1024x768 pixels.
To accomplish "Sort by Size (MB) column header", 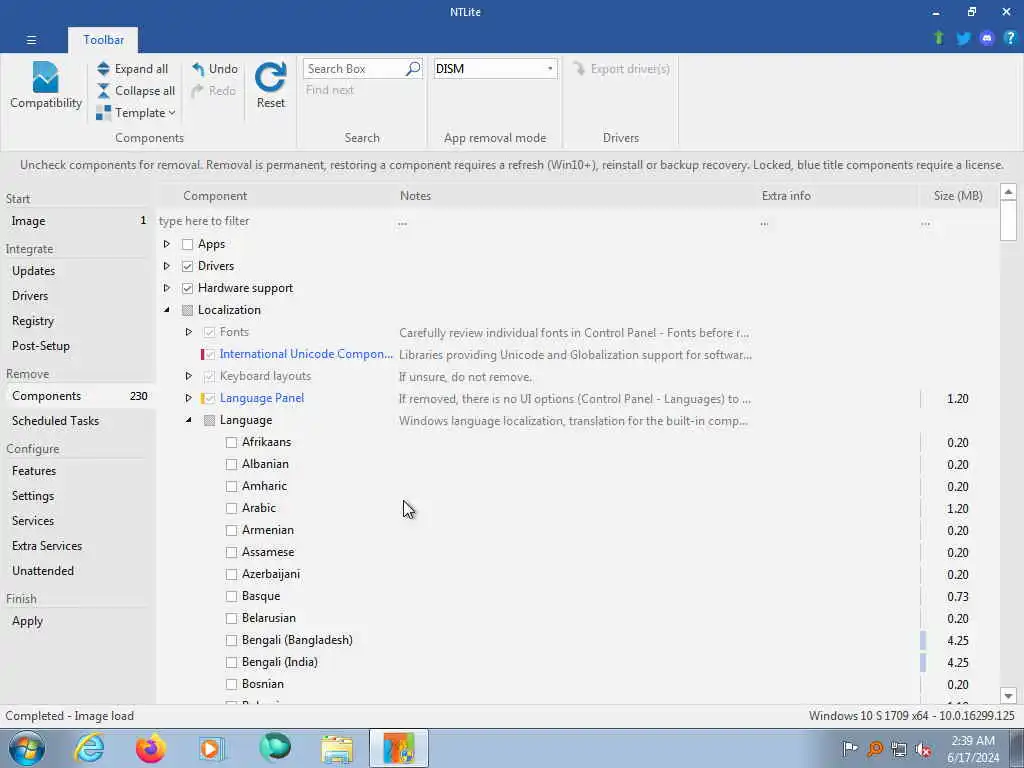I will coord(958,196).
